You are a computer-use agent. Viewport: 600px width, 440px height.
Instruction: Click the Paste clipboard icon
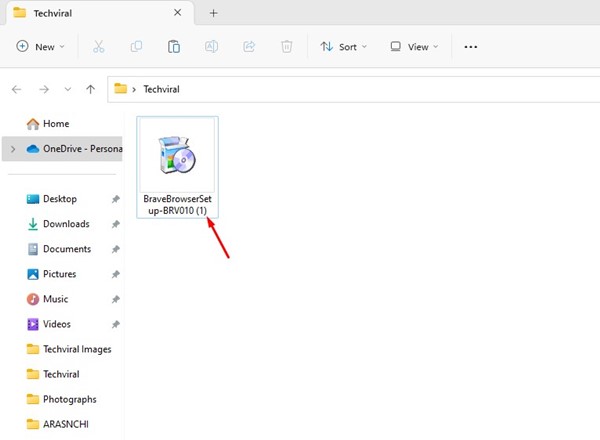point(174,47)
